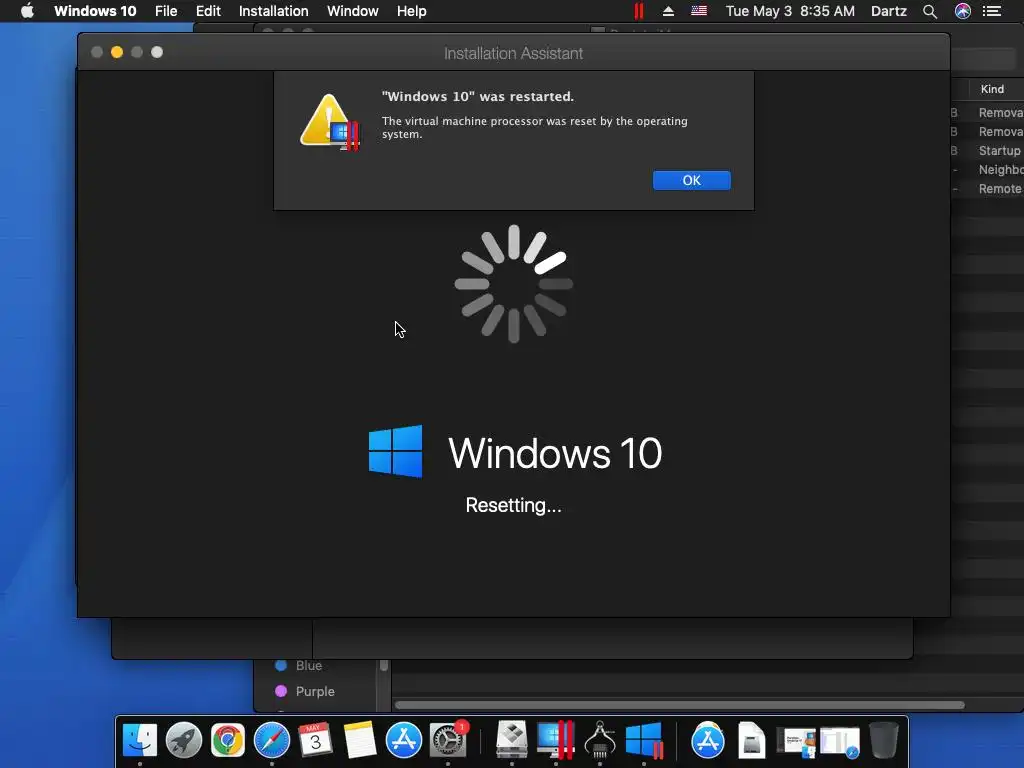The height and width of the screenshot is (768, 1024).
Task: Minimize the Installation Assistant window
Action: coord(117,52)
